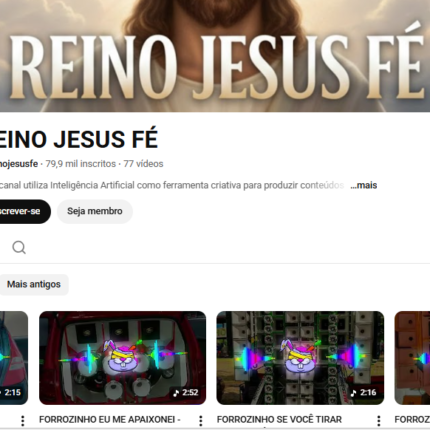Open options menu for FORROZINHO SE VOCÊ TIRAR
430x430 pixels.
[379, 421]
